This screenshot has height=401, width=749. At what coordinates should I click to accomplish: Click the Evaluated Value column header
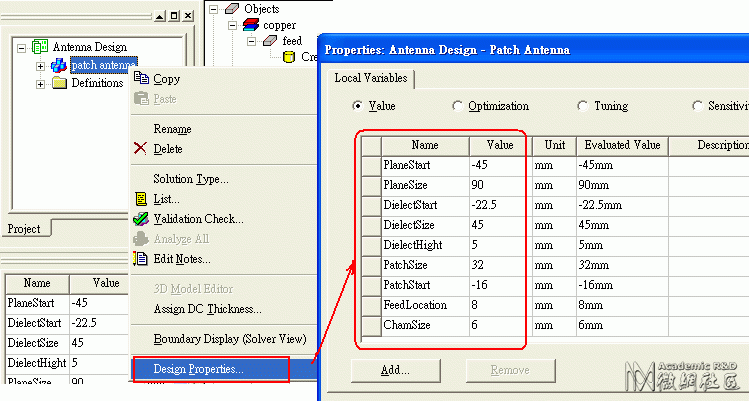pos(622,145)
